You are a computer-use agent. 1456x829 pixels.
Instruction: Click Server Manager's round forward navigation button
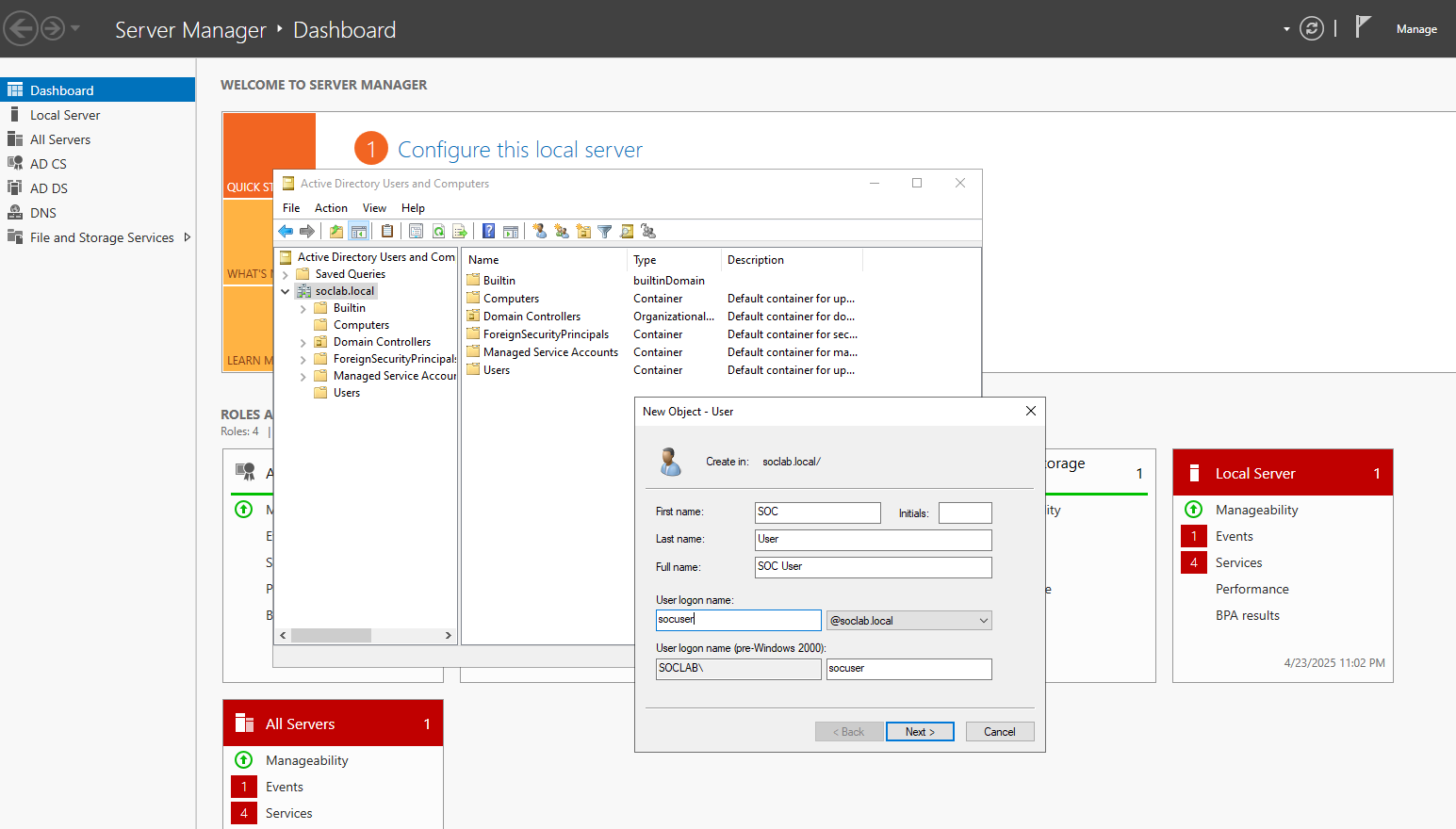[x=53, y=28]
